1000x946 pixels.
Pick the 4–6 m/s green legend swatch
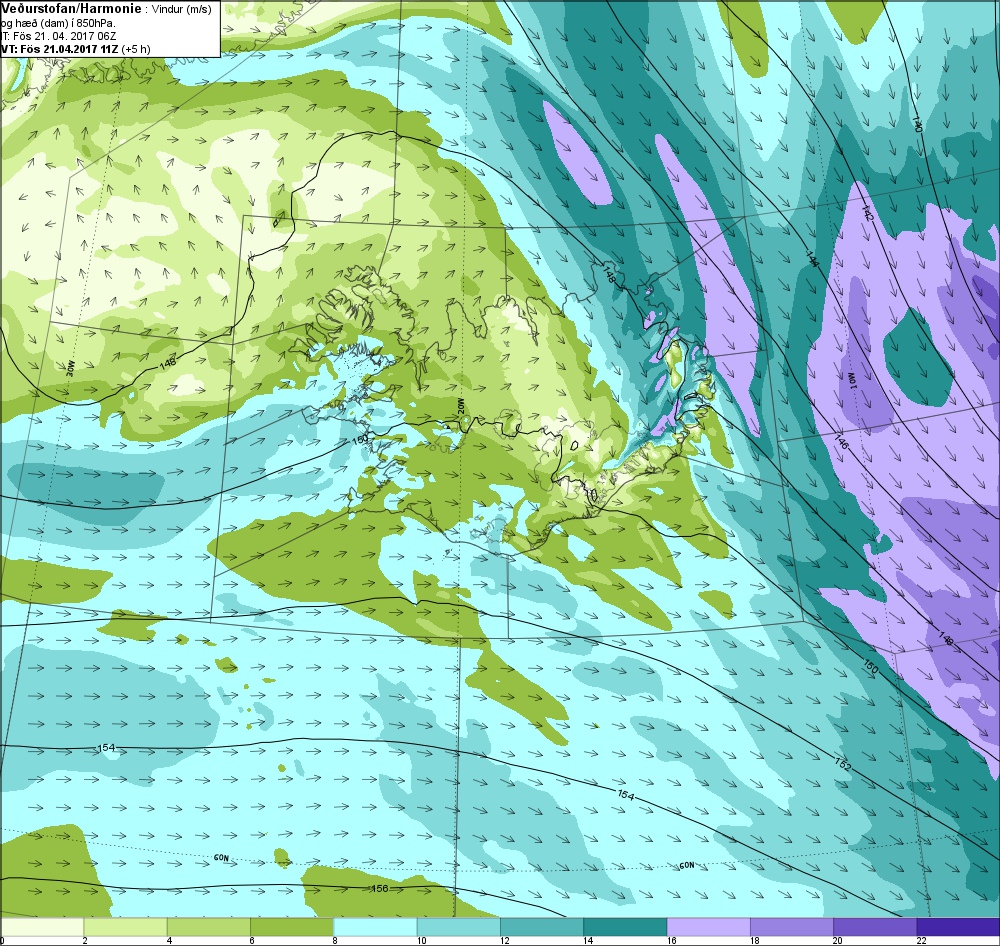pyautogui.click(x=209, y=926)
